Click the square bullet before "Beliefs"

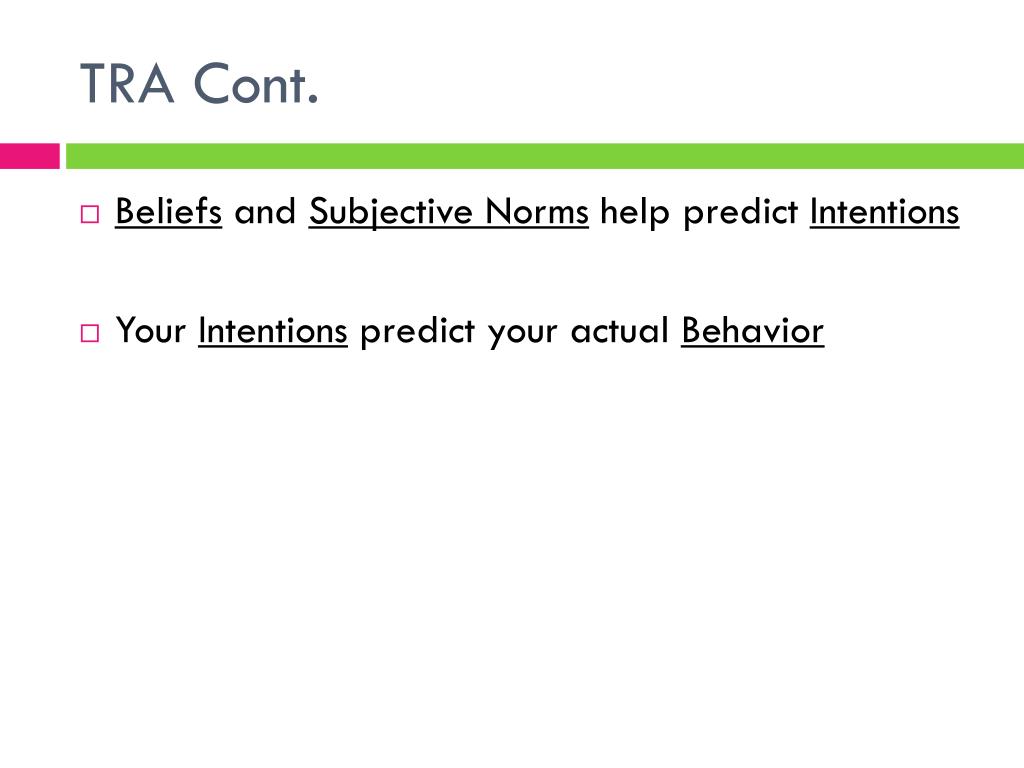[x=90, y=214]
